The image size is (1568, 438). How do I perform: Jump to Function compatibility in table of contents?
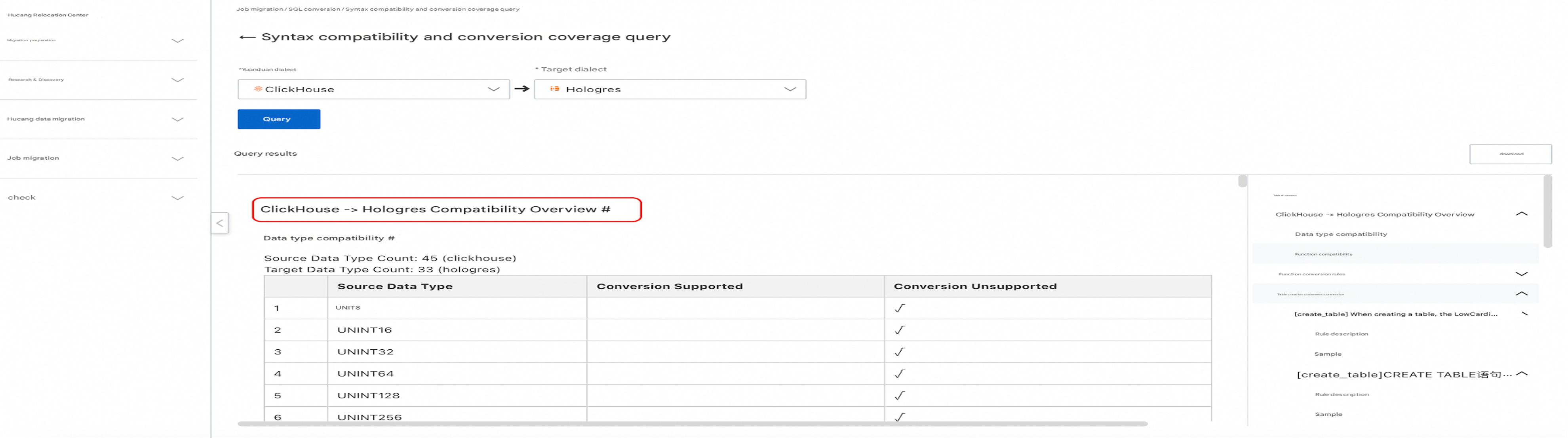[1323, 254]
